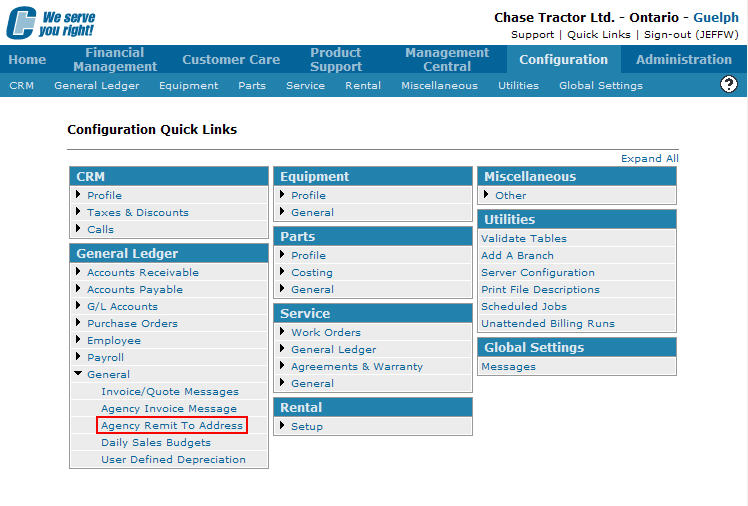The image size is (748, 506).
Task: Expand the Payroll arrow
Action: [78, 356]
